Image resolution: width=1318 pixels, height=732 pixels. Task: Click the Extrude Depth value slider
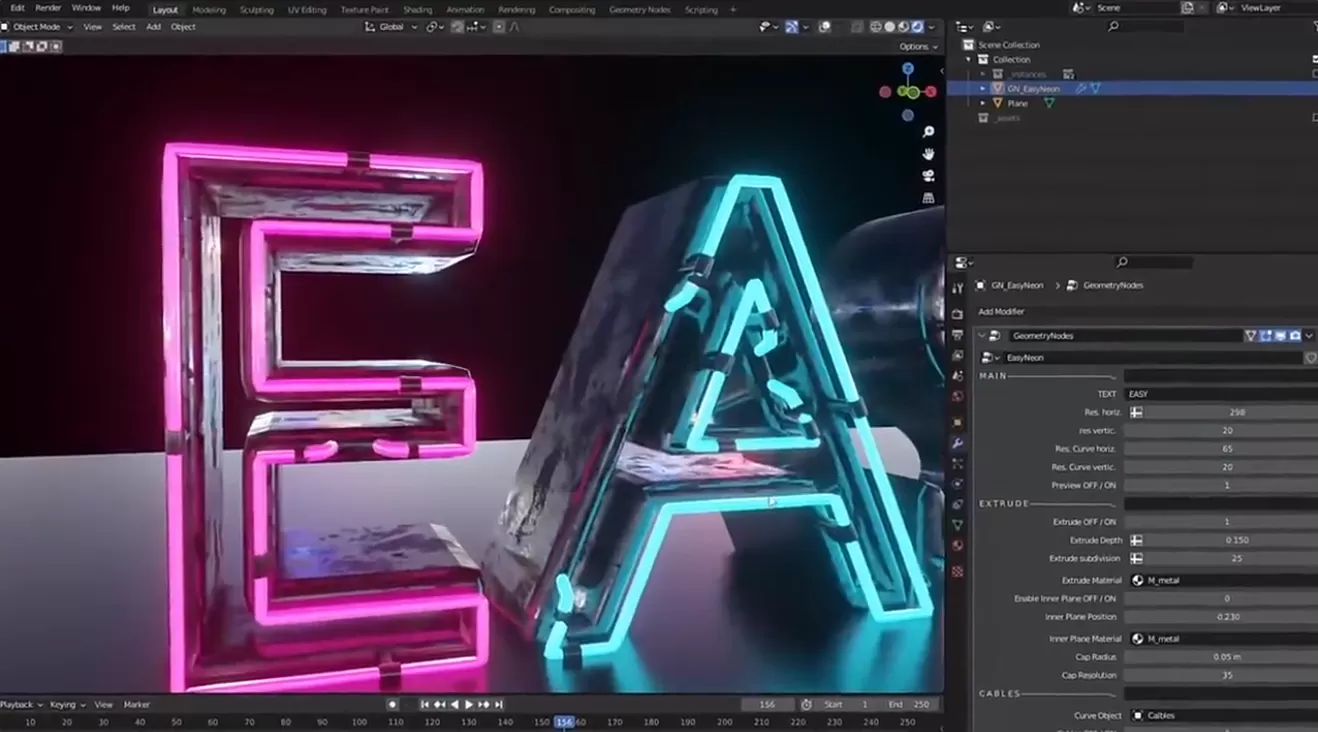click(1235, 540)
